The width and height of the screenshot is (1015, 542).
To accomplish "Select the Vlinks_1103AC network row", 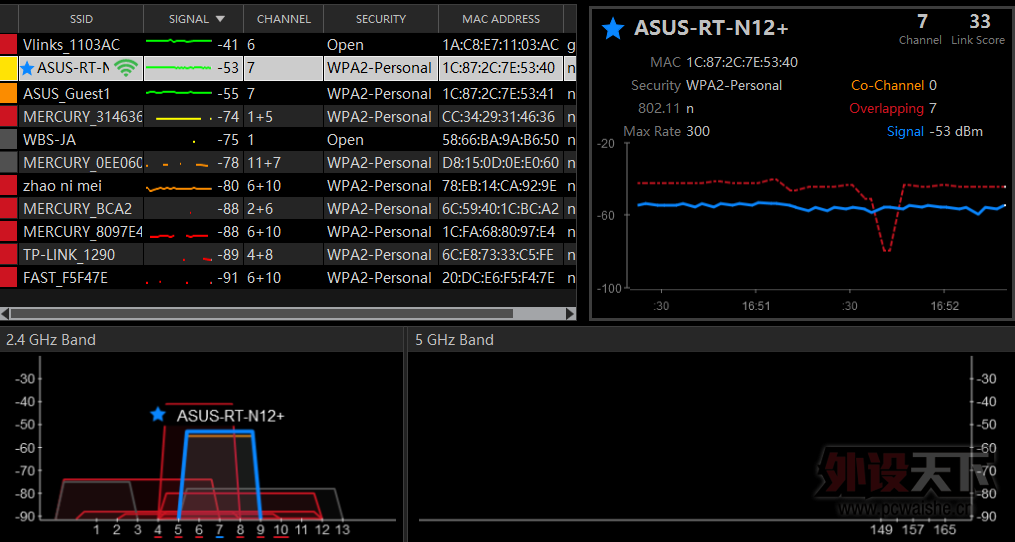I will [x=288, y=45].
